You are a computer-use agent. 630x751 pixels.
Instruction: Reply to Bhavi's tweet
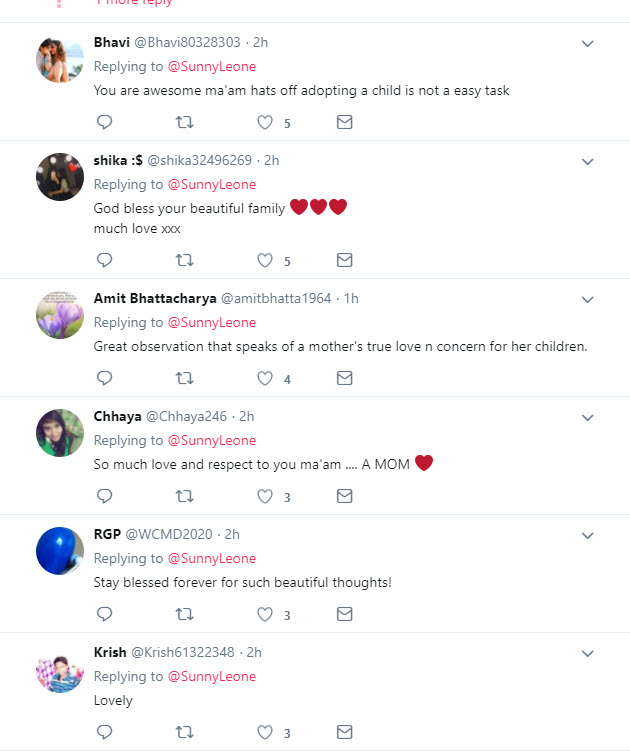(x=104, y=123)
